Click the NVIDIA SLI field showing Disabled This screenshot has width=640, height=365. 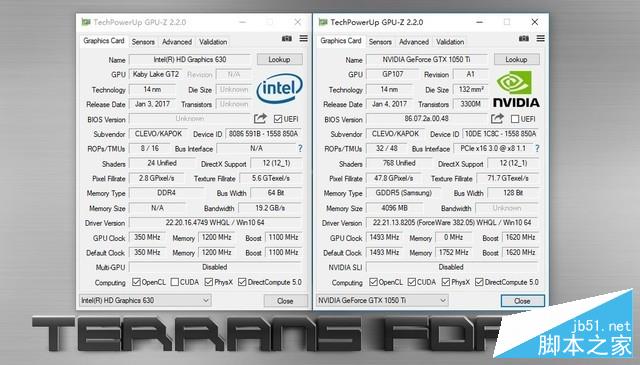click(452, 267)
